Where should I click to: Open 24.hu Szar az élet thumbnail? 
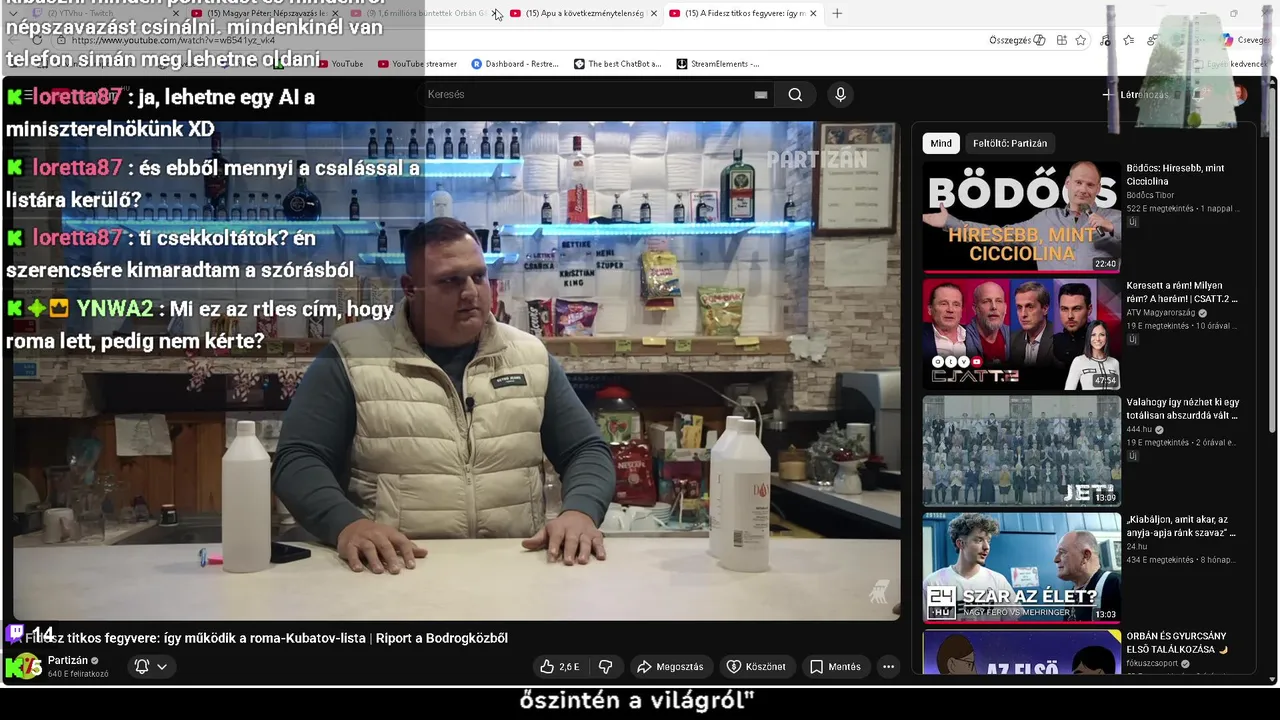(x=1021, y=567)
